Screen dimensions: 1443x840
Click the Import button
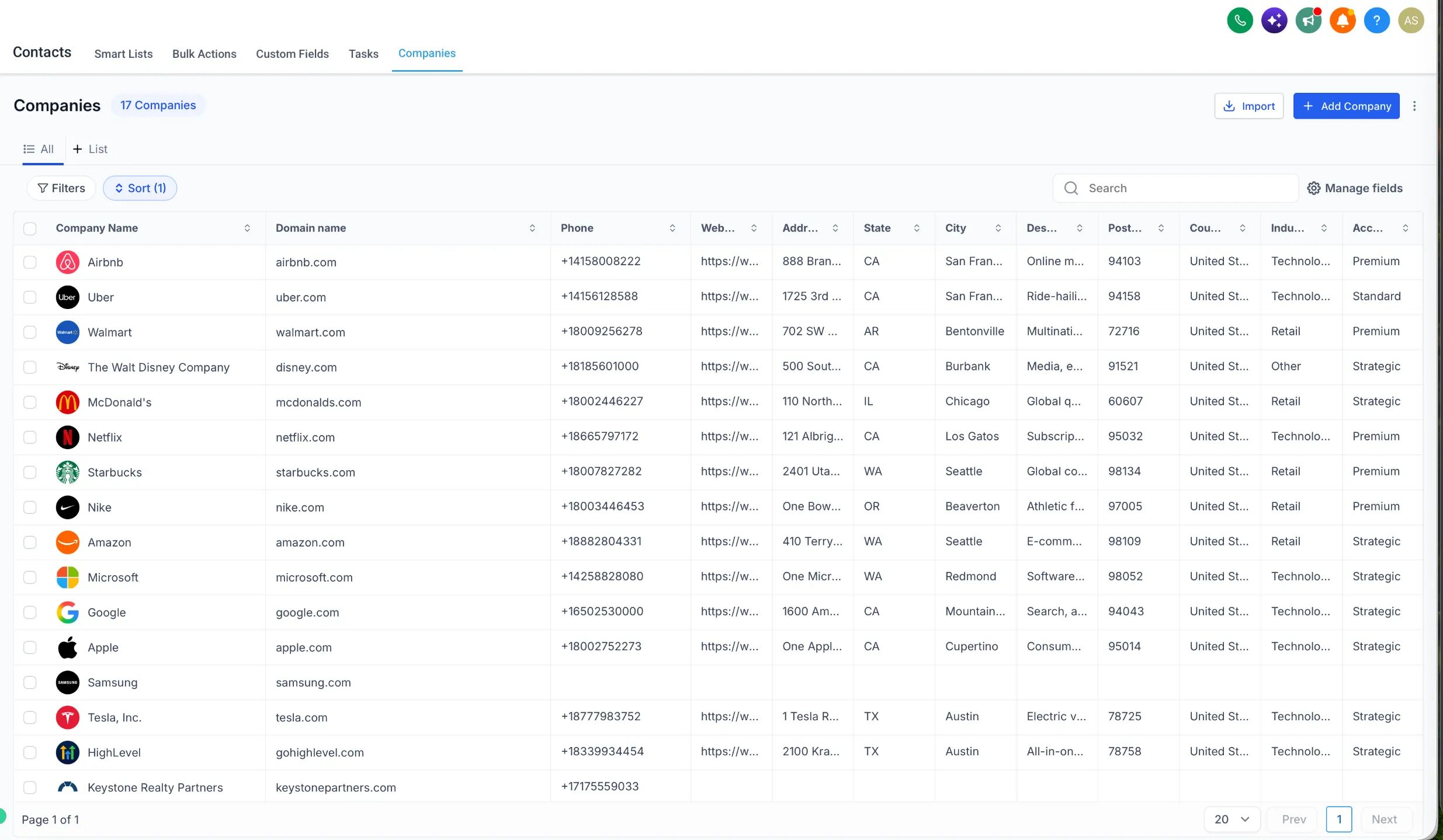1249,106
